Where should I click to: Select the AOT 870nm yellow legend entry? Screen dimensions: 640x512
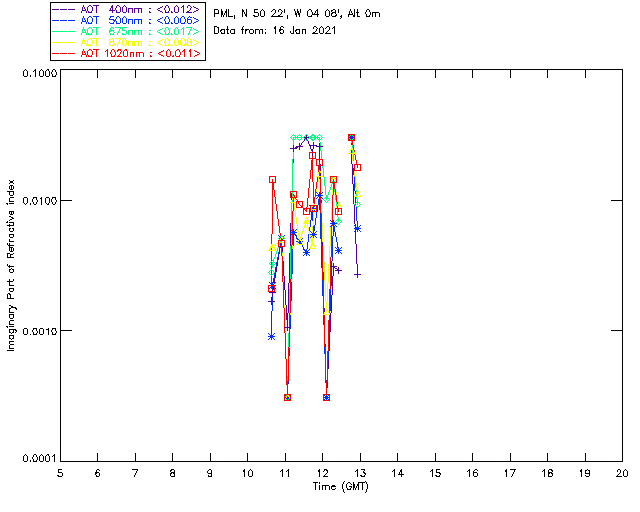[127, 42]
